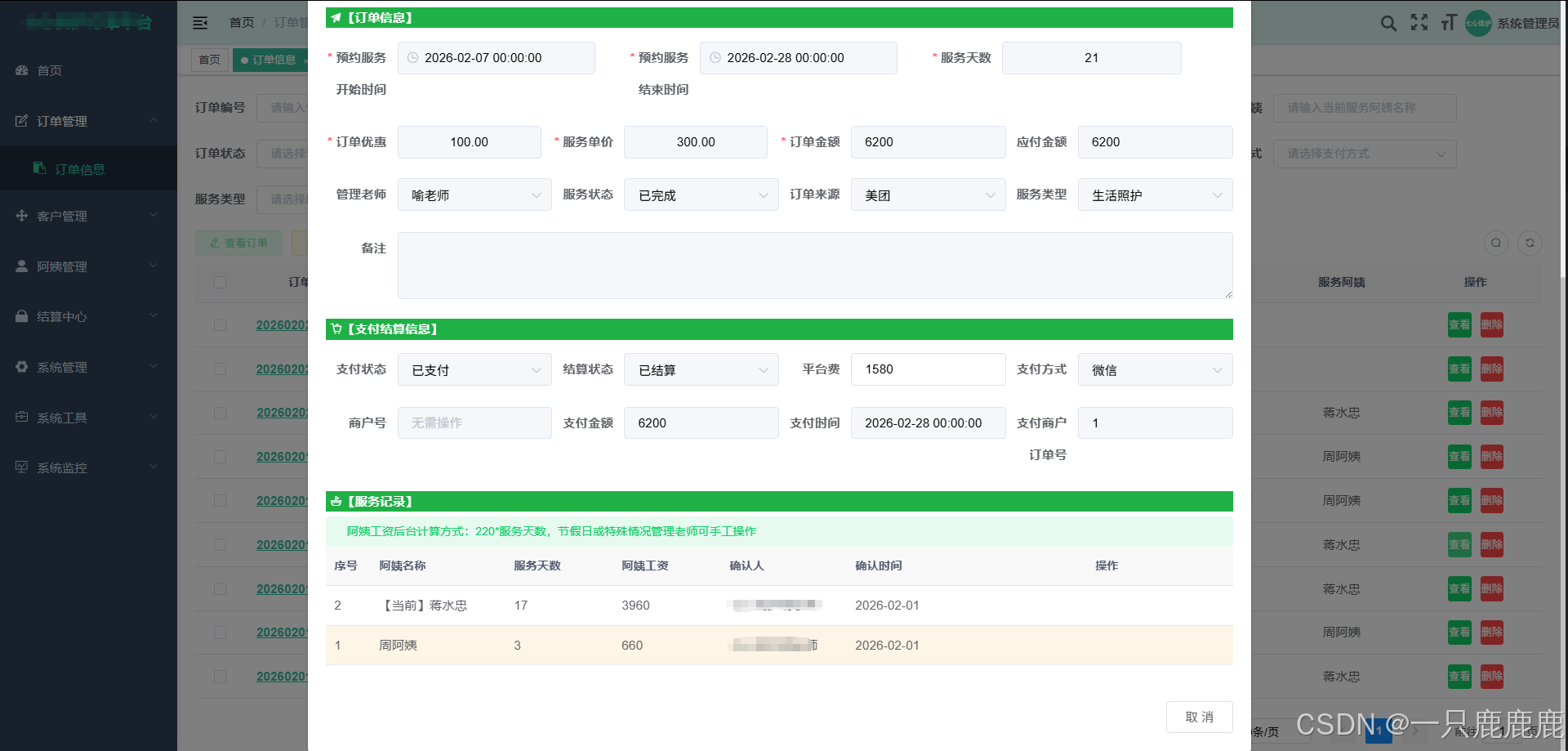Open the 支付方式 dropdown showing 微信

point(1155,370)
